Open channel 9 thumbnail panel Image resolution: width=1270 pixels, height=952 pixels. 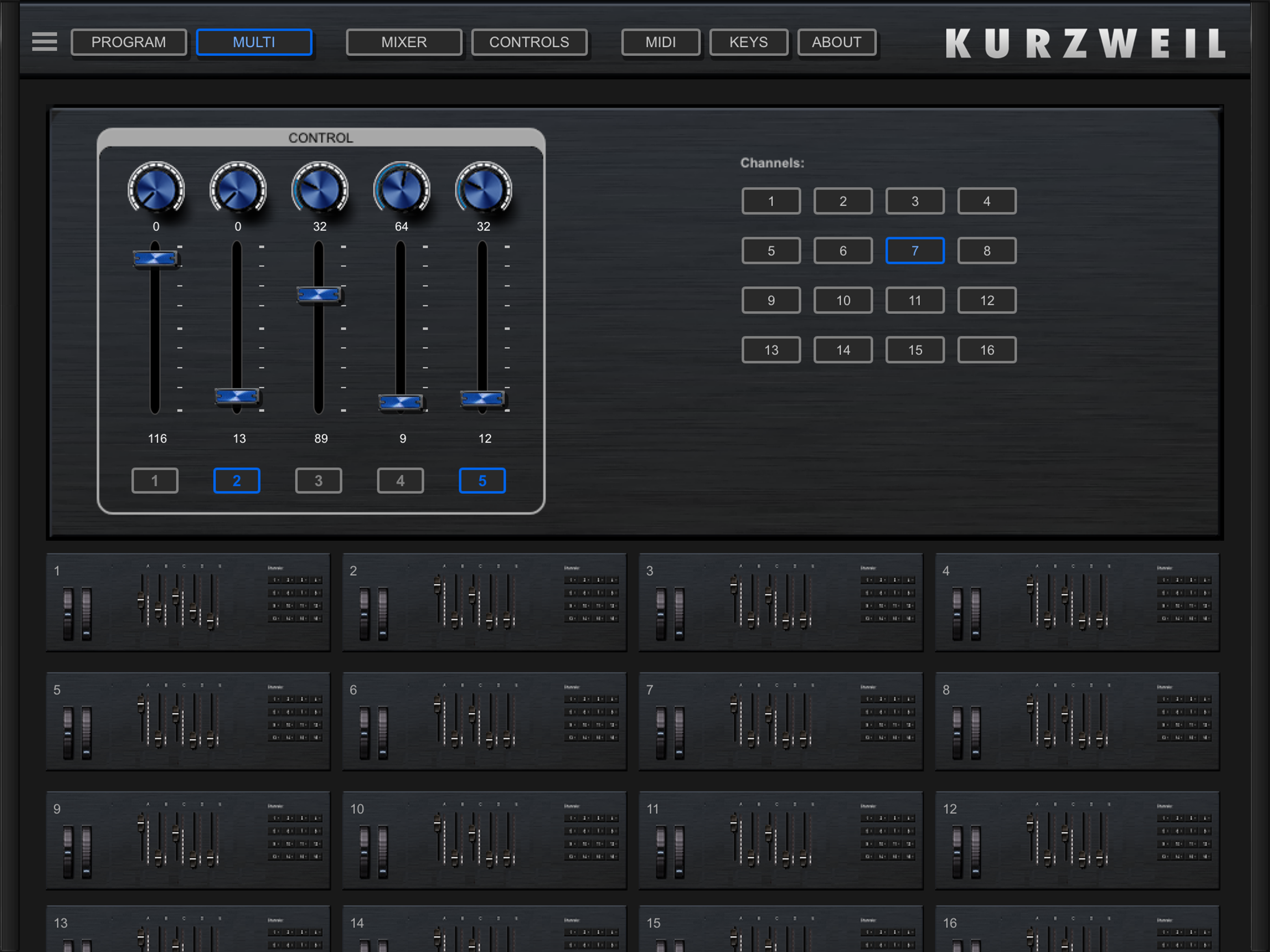tap(188, 840)
